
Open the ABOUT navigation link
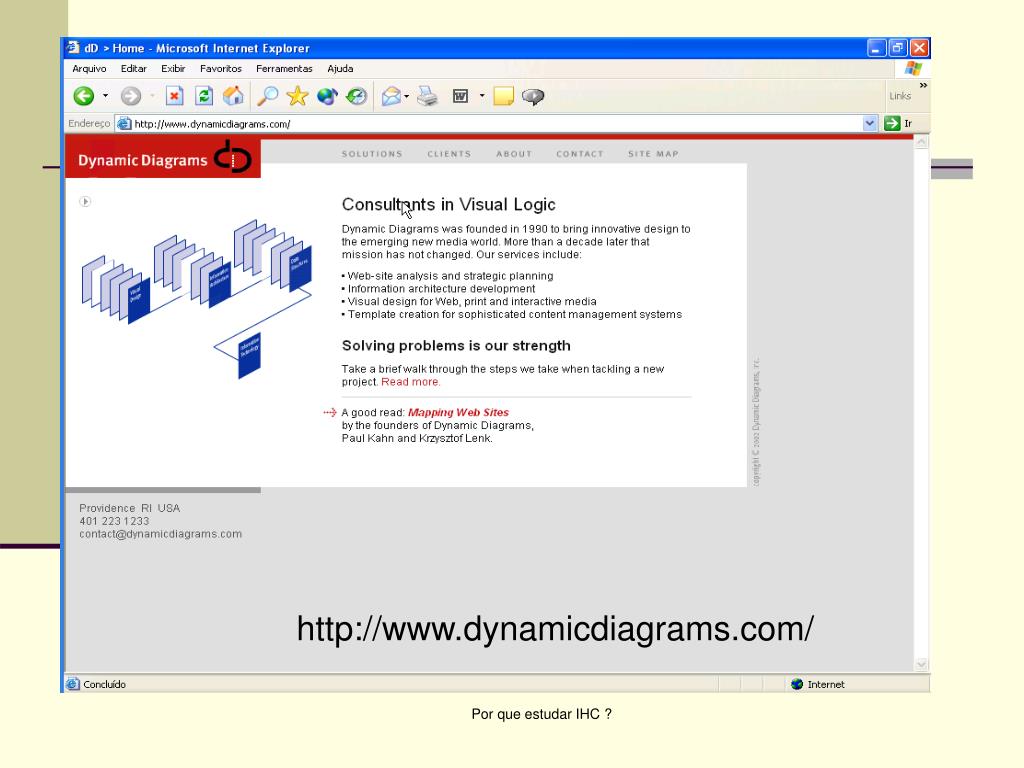point(514,154)
